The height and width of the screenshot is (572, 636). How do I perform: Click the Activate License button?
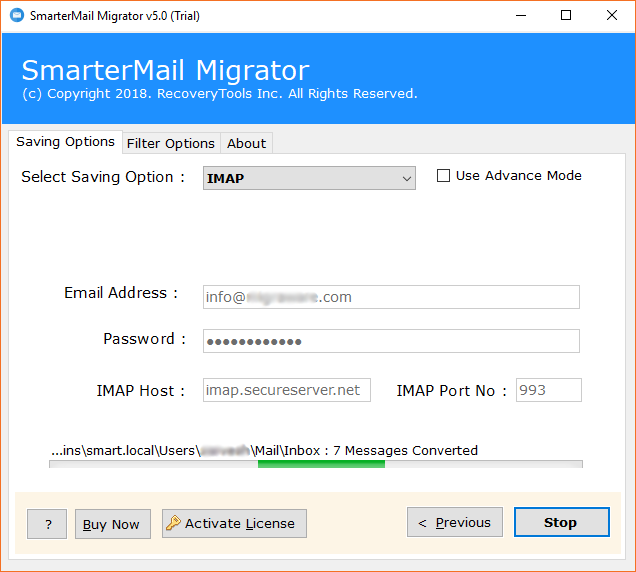(234, 524)
